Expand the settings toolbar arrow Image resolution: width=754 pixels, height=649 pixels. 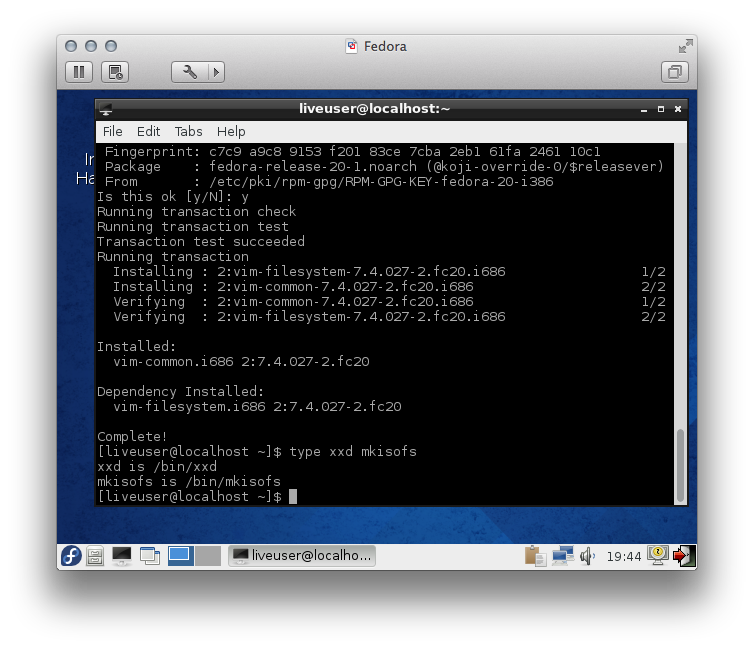pos(216,72)
